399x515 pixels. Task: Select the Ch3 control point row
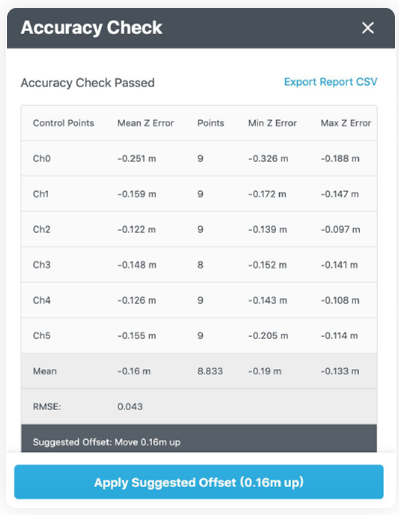[199, 265]
